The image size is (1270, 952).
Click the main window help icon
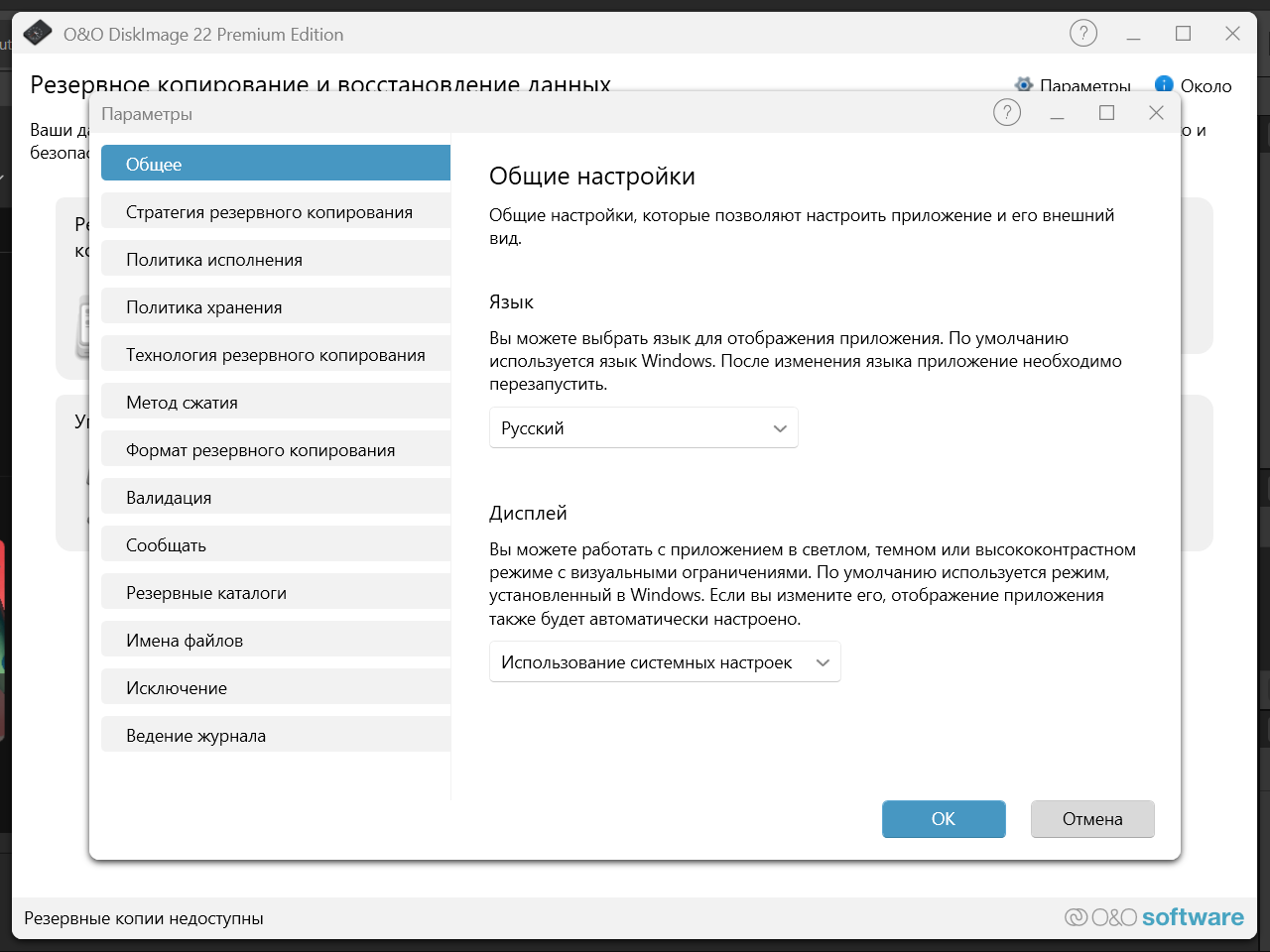click(1083, 34)
